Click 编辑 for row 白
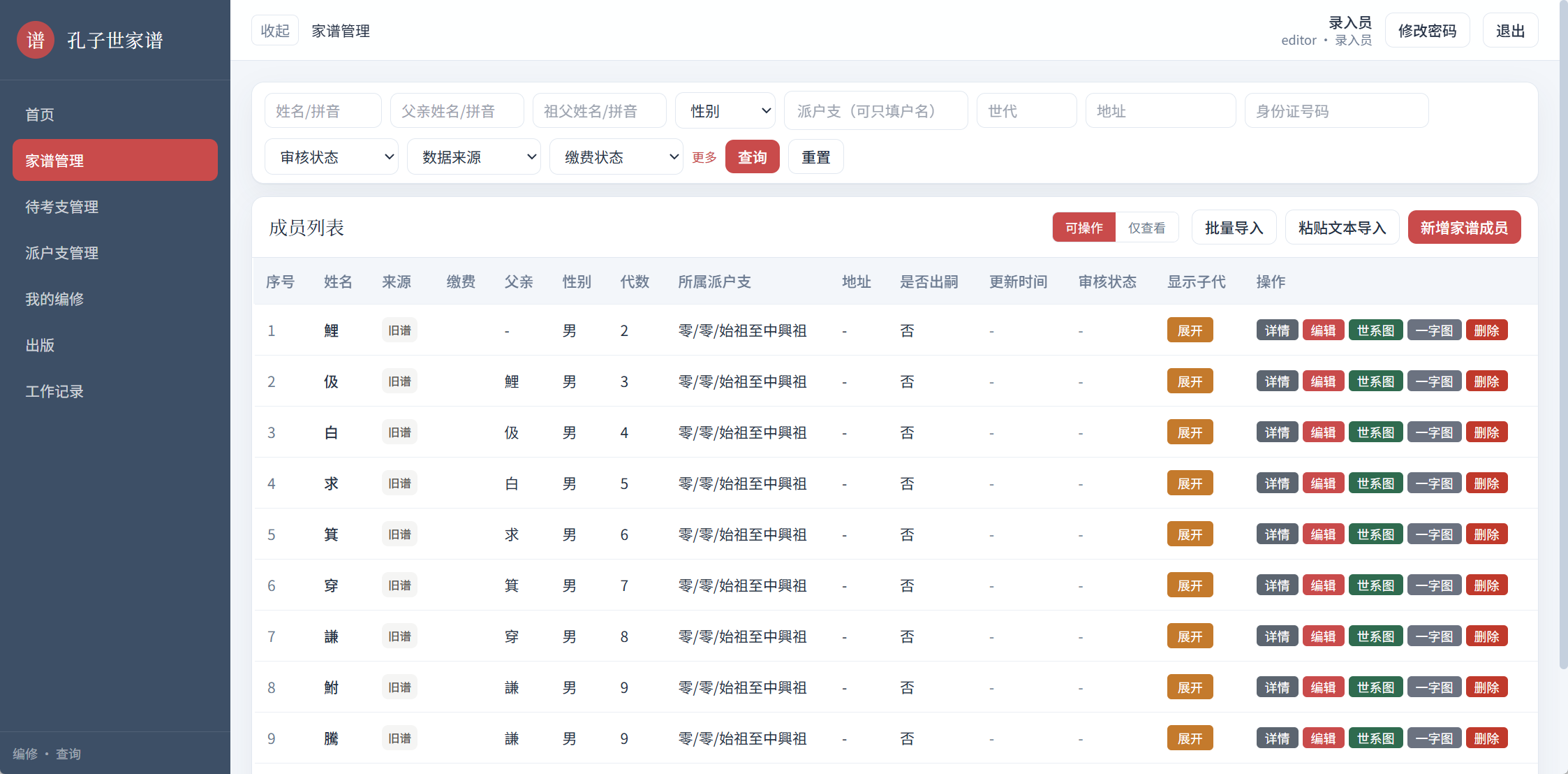Screen dimensions: 1568x774 1323,432
